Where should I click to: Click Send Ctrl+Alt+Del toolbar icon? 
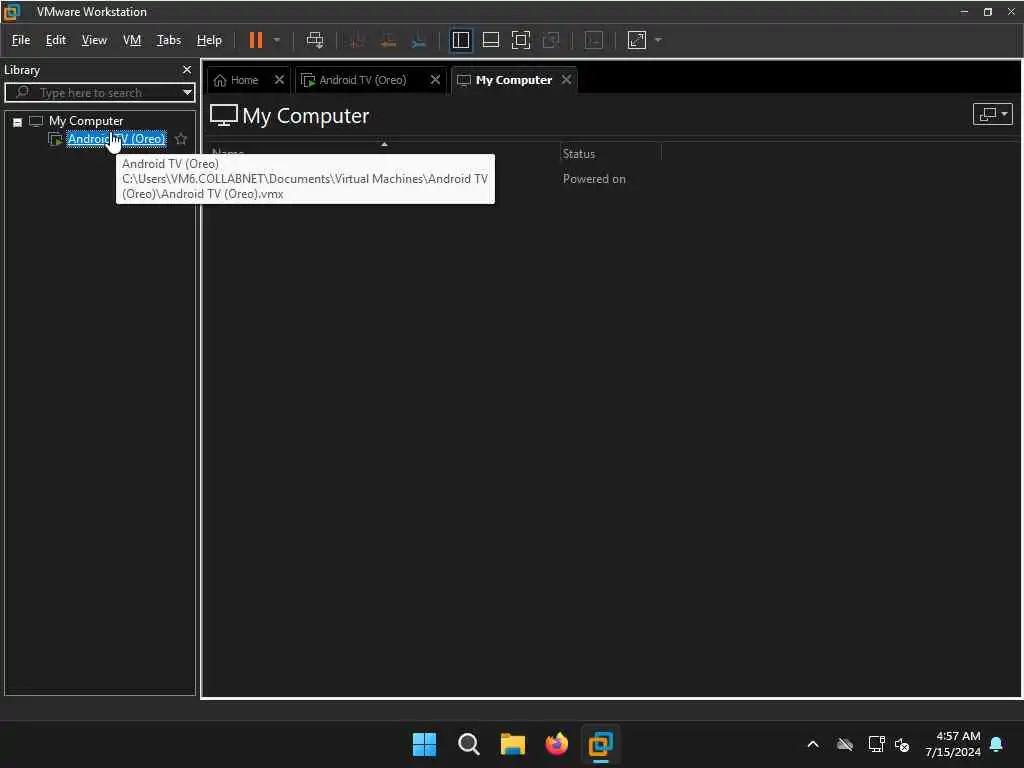pos(315,40)
